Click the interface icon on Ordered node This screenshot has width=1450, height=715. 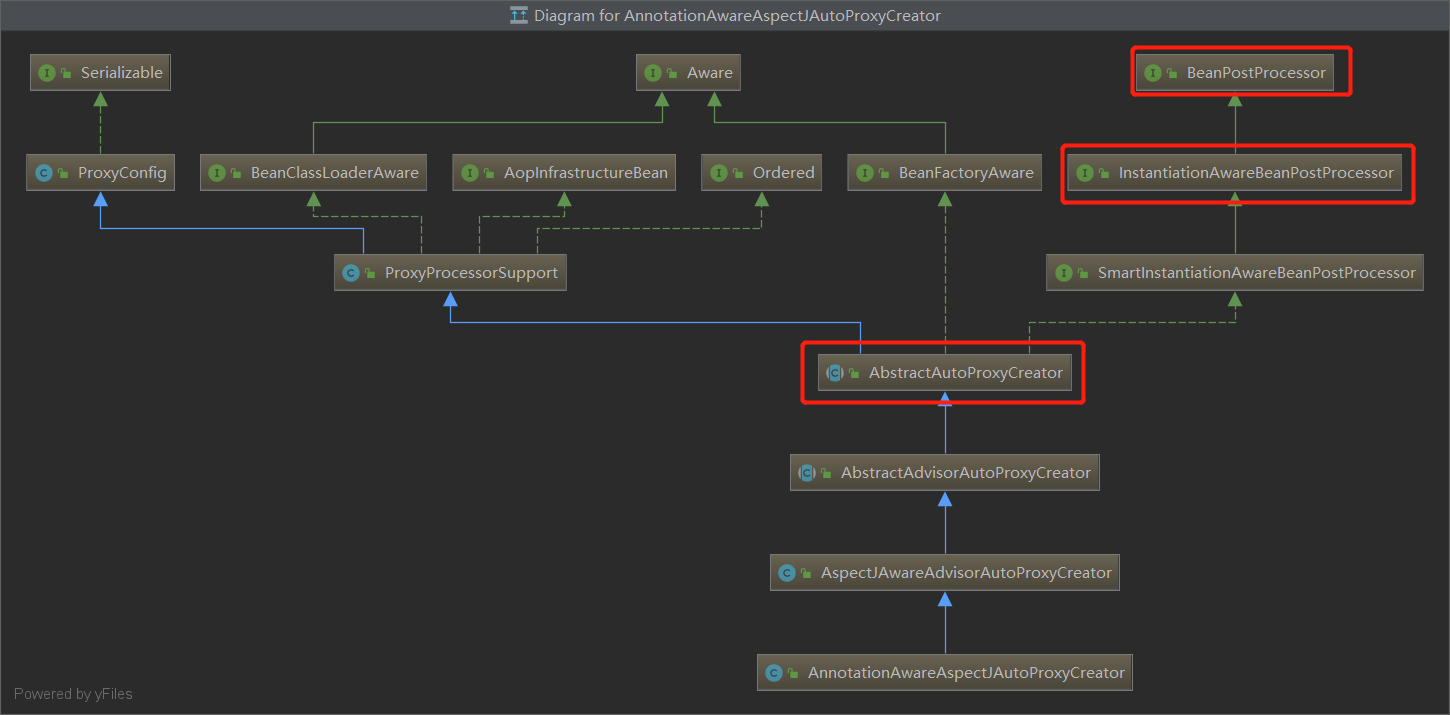tap(719, 173)
